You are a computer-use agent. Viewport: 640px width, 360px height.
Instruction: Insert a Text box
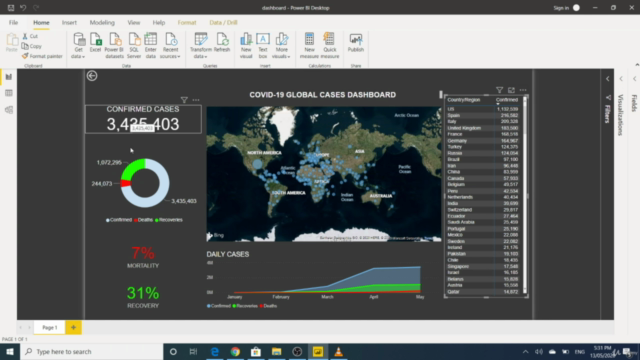pos(263,46)
